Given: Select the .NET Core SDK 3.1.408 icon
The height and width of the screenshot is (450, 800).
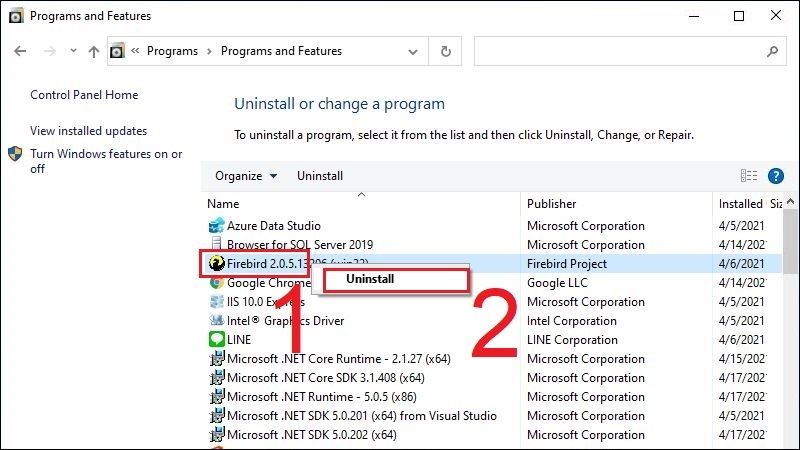Looking at the screenshot, I should (x=217, y=378).
